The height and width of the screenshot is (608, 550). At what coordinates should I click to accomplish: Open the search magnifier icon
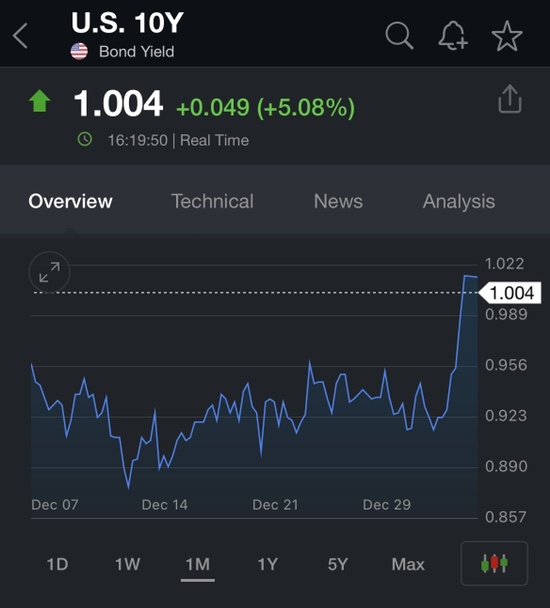pyautogui.click(x=399, y=36)
